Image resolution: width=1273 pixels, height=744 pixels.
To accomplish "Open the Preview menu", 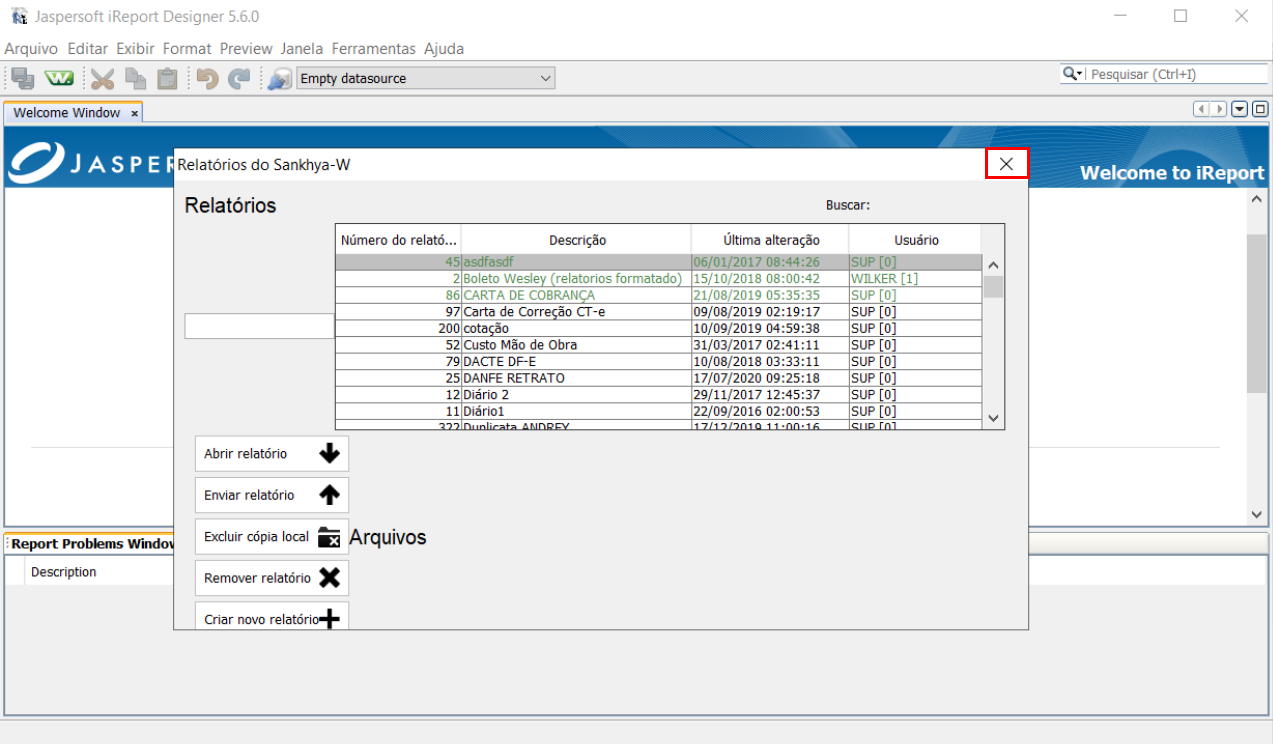I will 246,48.
